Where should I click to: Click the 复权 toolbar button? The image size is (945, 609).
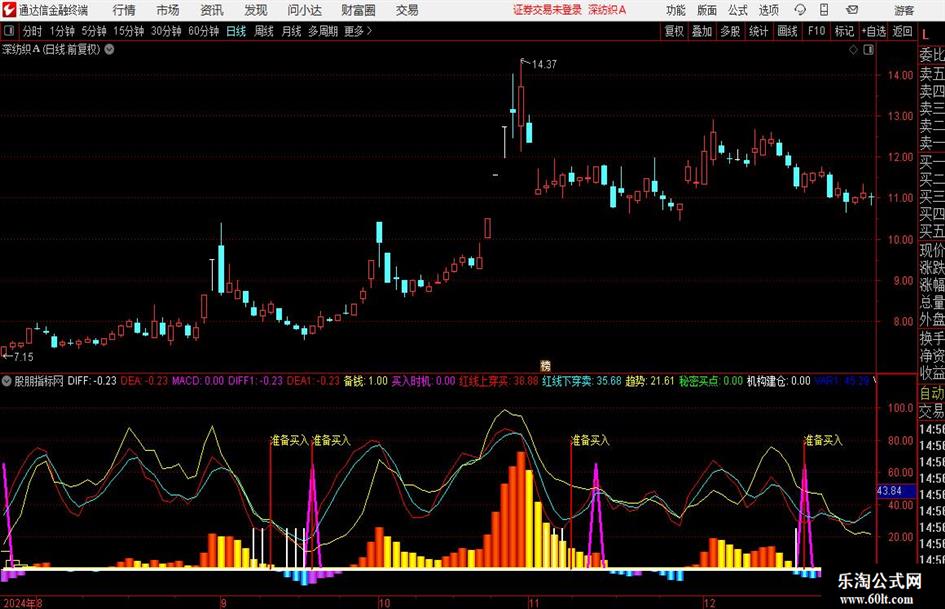674,31
